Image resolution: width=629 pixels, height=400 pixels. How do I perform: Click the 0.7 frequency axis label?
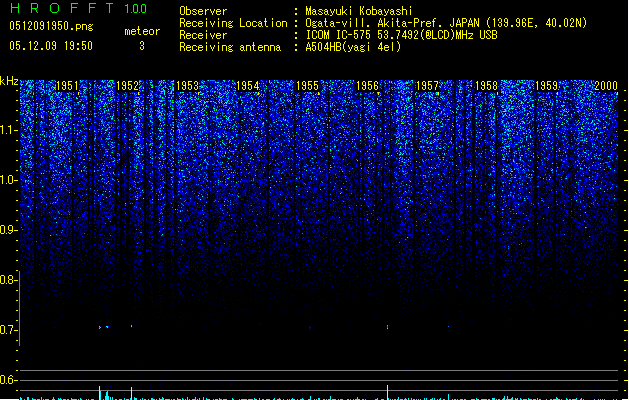click(9, 330)
